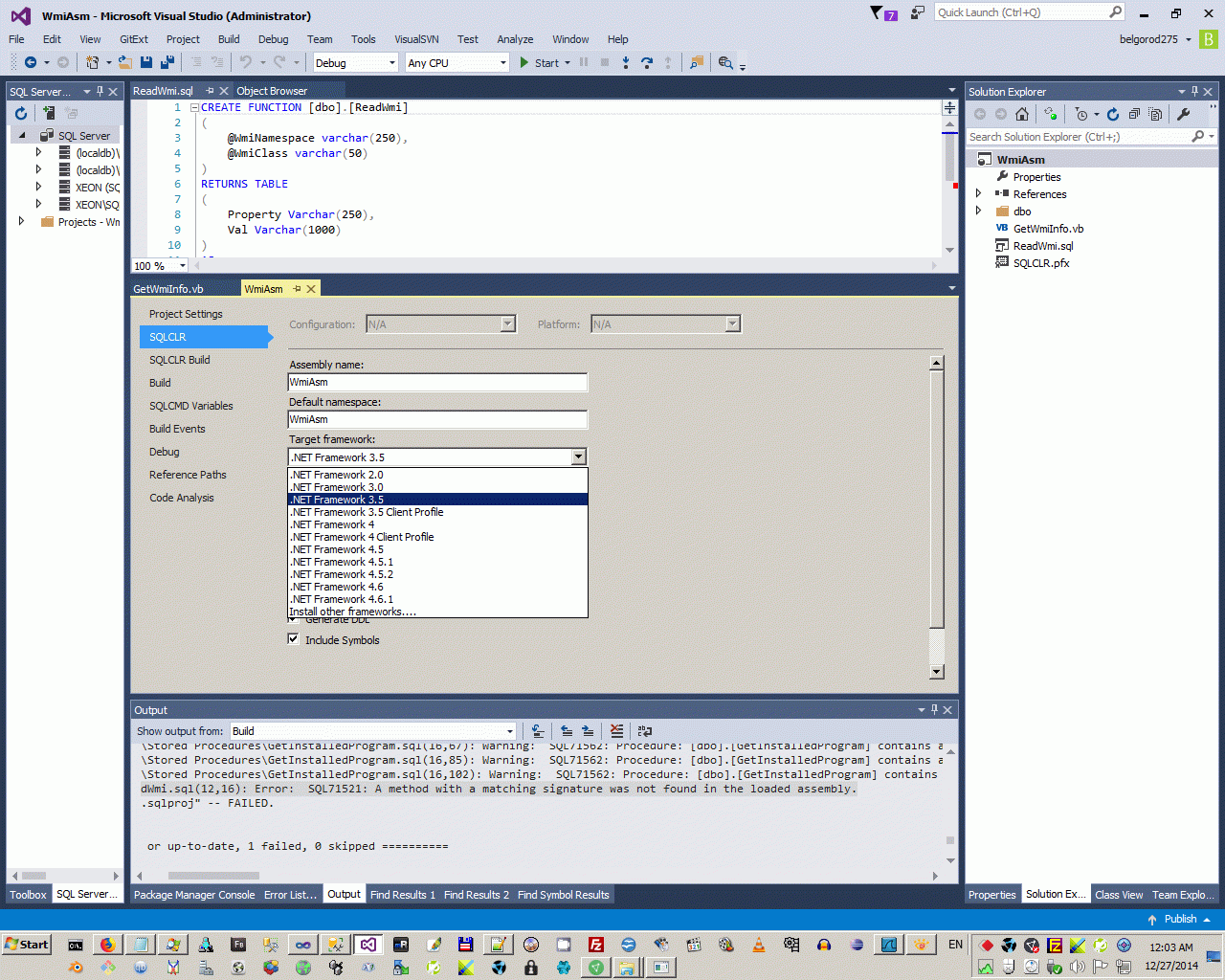Toggle the Include Symbols checkbox
The width and height of the screenshot is (1225, 980).
tap(294, 639)
